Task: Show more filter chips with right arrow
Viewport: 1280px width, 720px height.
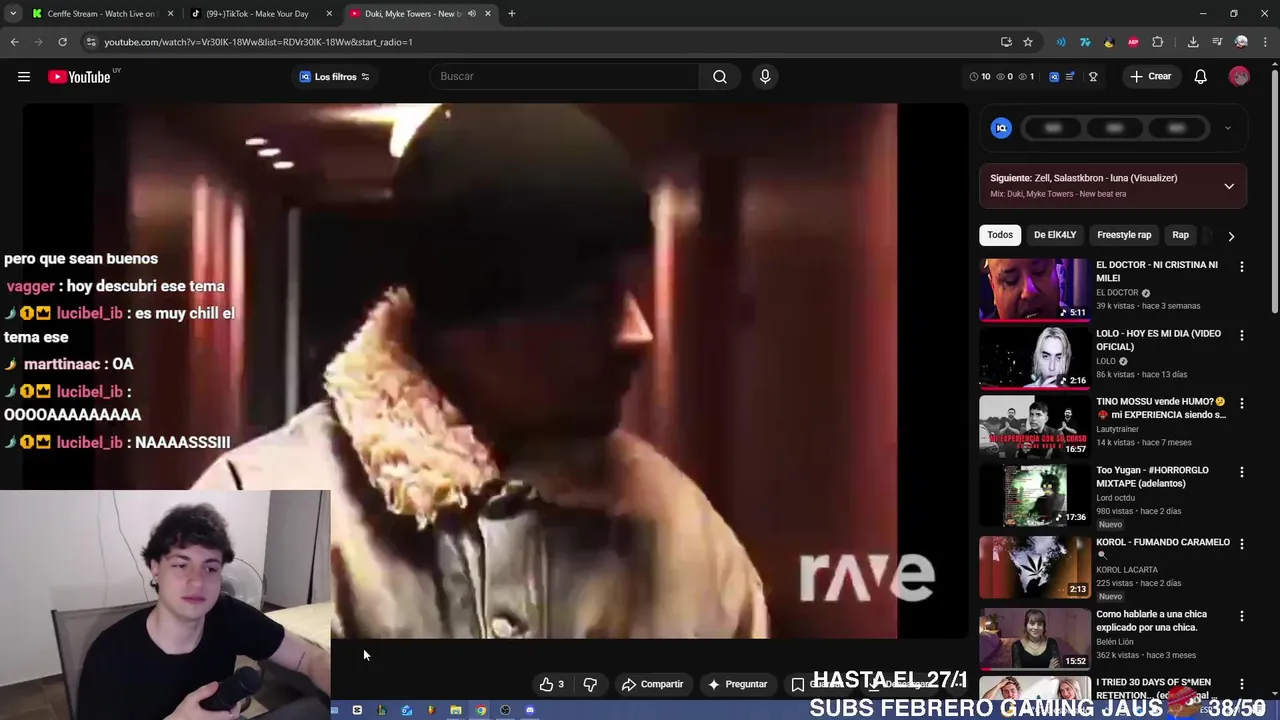Action: [x=1231, y=236]
